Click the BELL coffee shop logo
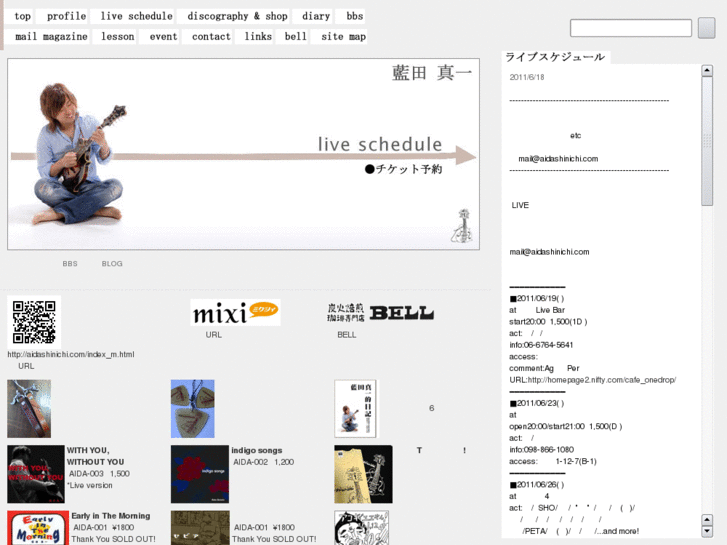727x545 pixels. pyautogui.click(x=380, y=313)
